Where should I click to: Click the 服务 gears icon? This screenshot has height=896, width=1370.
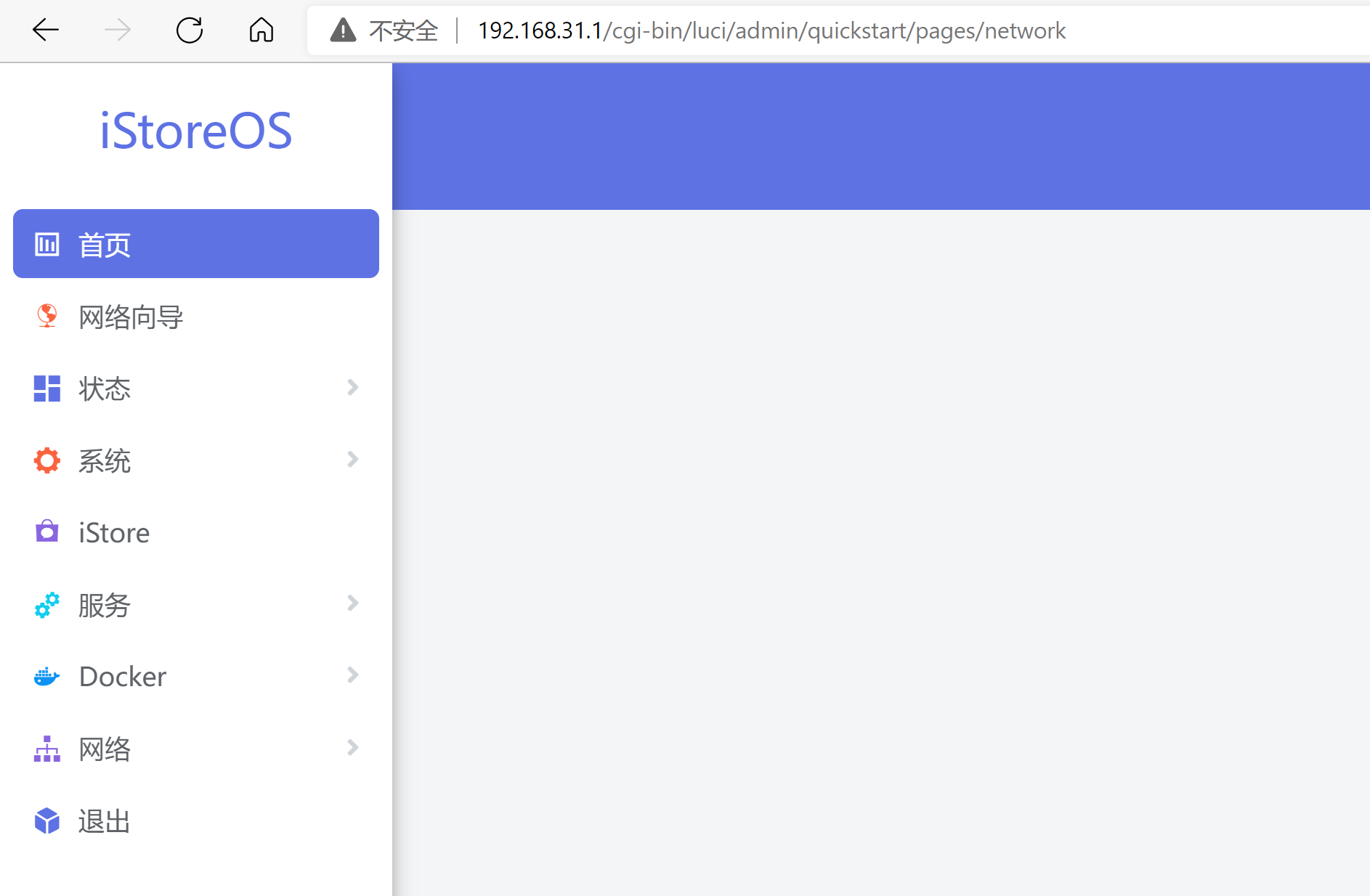click(x=46, y=603)
